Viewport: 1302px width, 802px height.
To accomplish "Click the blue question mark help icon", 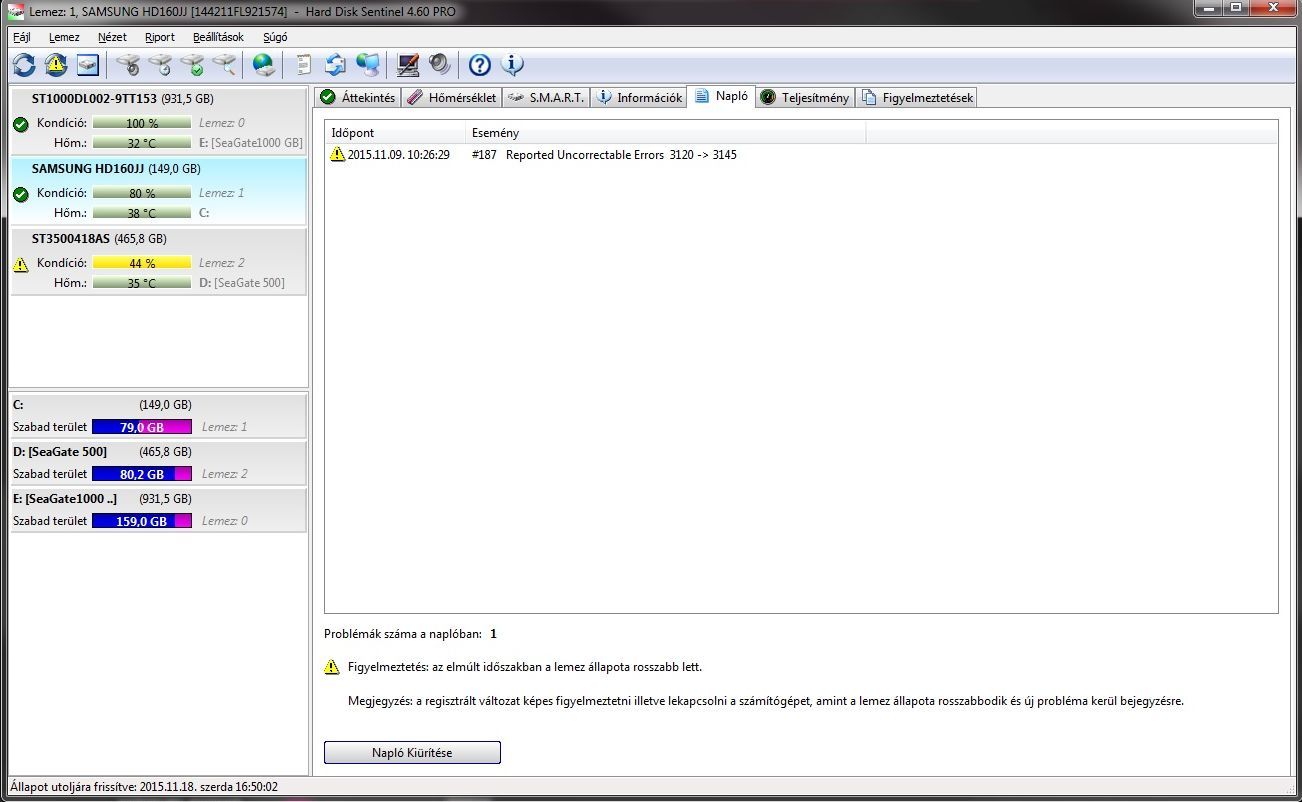I will (480, 65).
